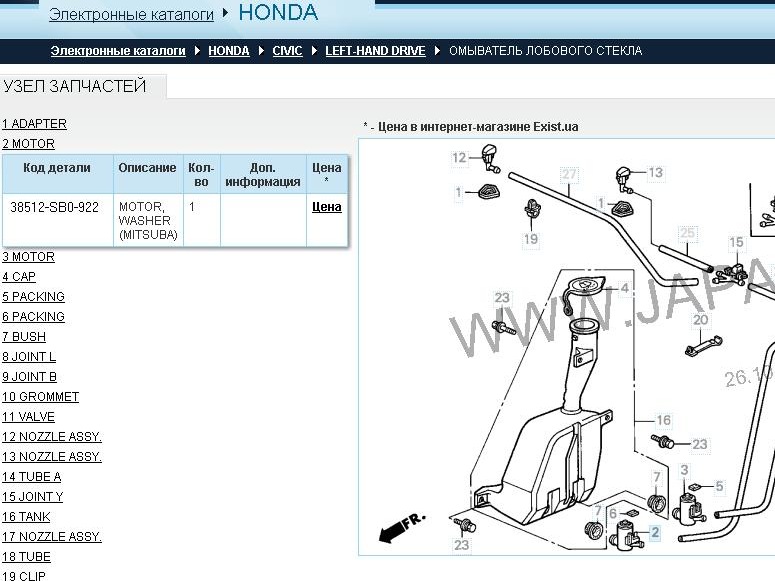Select the 16 TANK part link
Image resolution: width=775 pixels, height=581 pixels.
[26, 517]
